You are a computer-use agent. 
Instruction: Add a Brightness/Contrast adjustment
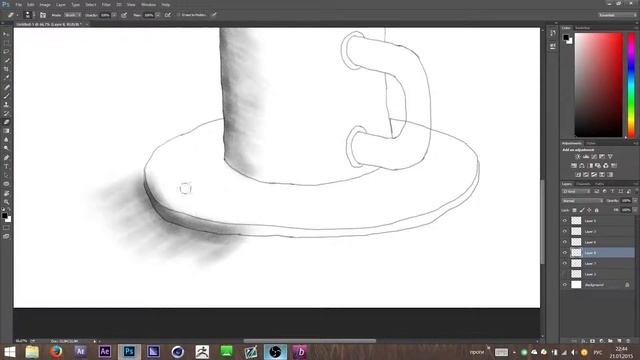(x=578, y=157)
